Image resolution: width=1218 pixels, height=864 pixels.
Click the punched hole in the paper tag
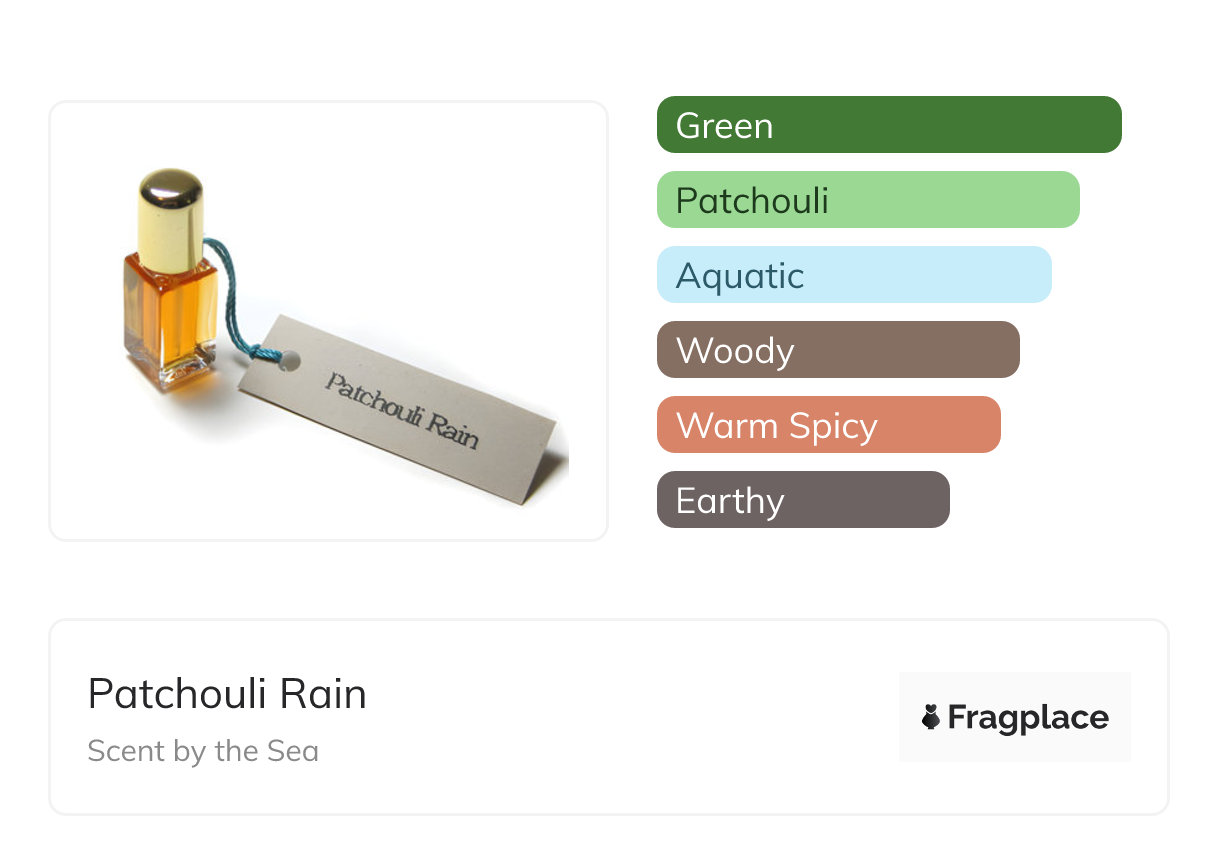click(x=288, y=360)
